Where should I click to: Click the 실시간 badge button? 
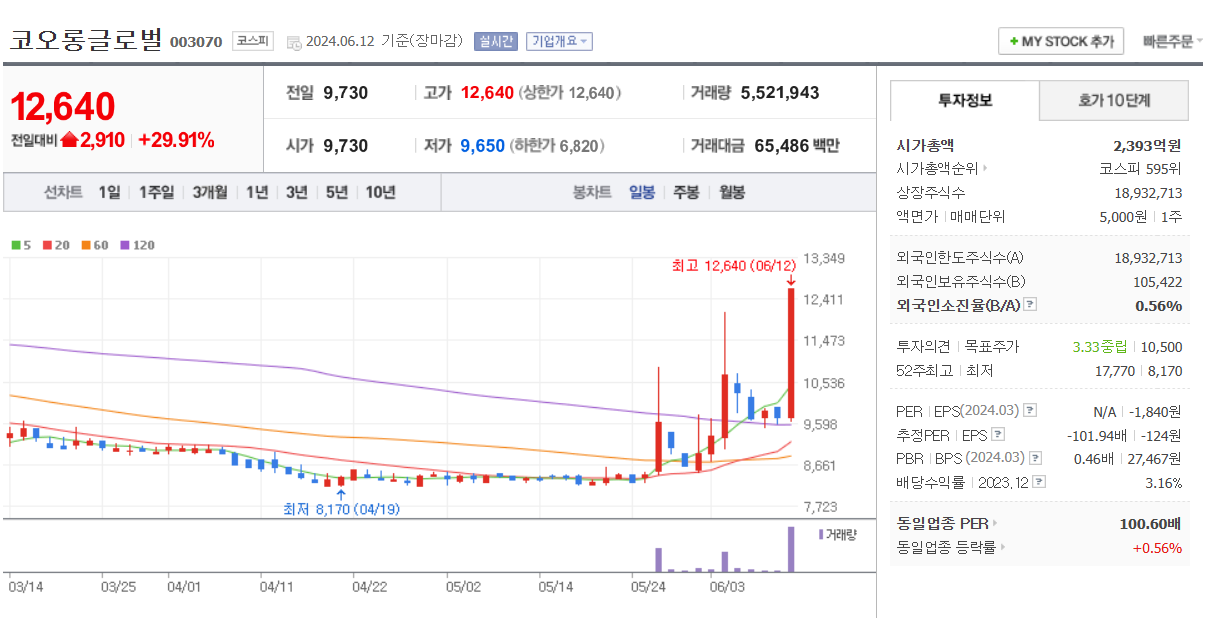[495, 41]
